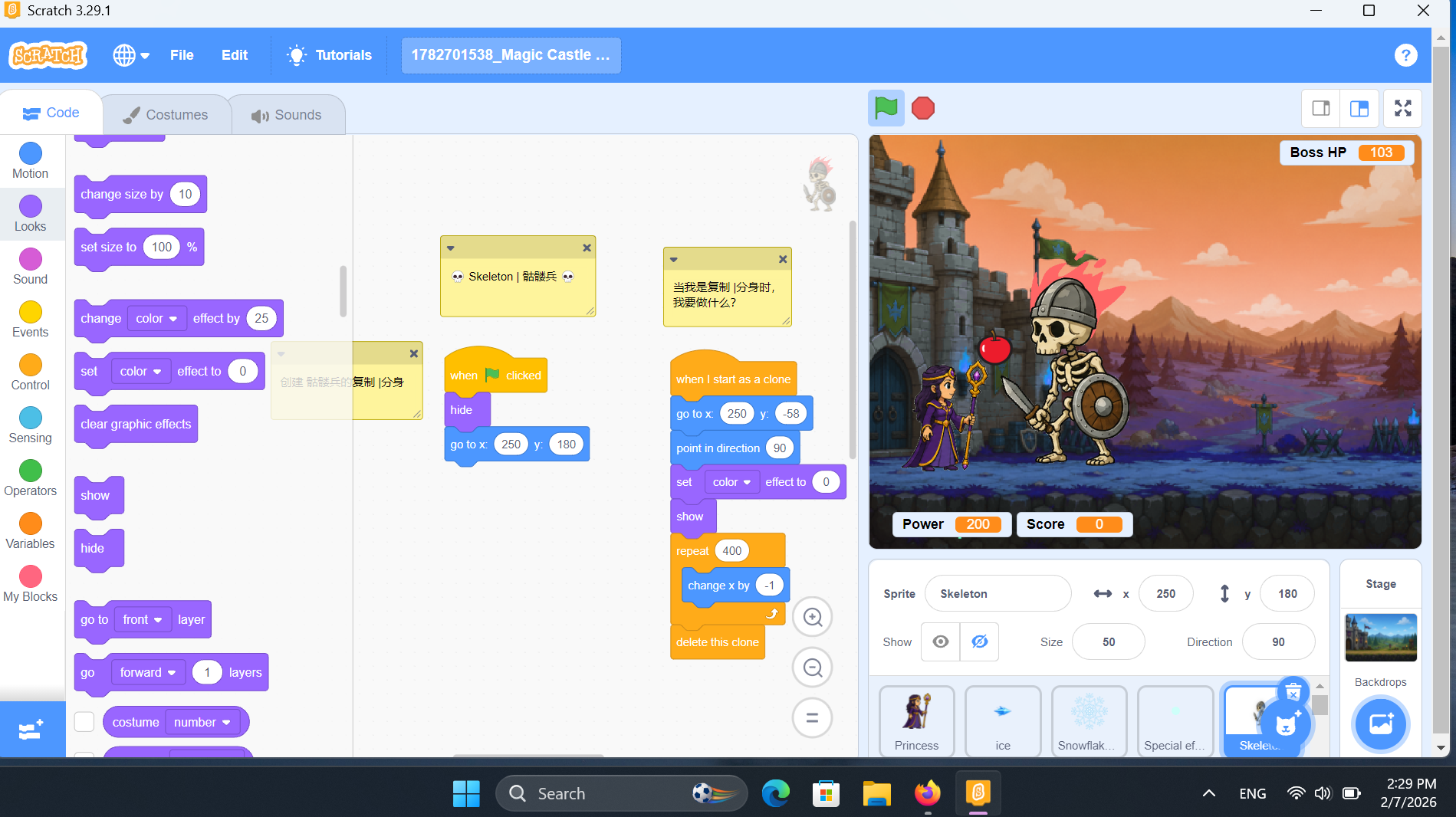The height and width of the screenshot is (817, 1456).
Task: Select the Princess sprite
Action: [916, 721]
